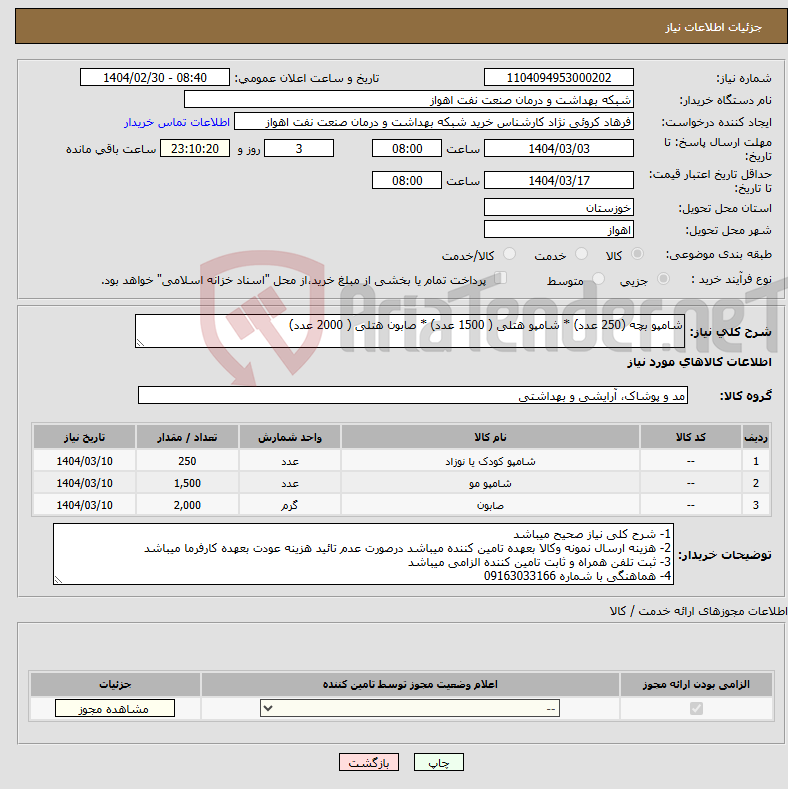Image resolution: width=788 pixels, height=789 pixels.
Task: Click the تاریخ نیاز column header
Action: click(85, 437)
